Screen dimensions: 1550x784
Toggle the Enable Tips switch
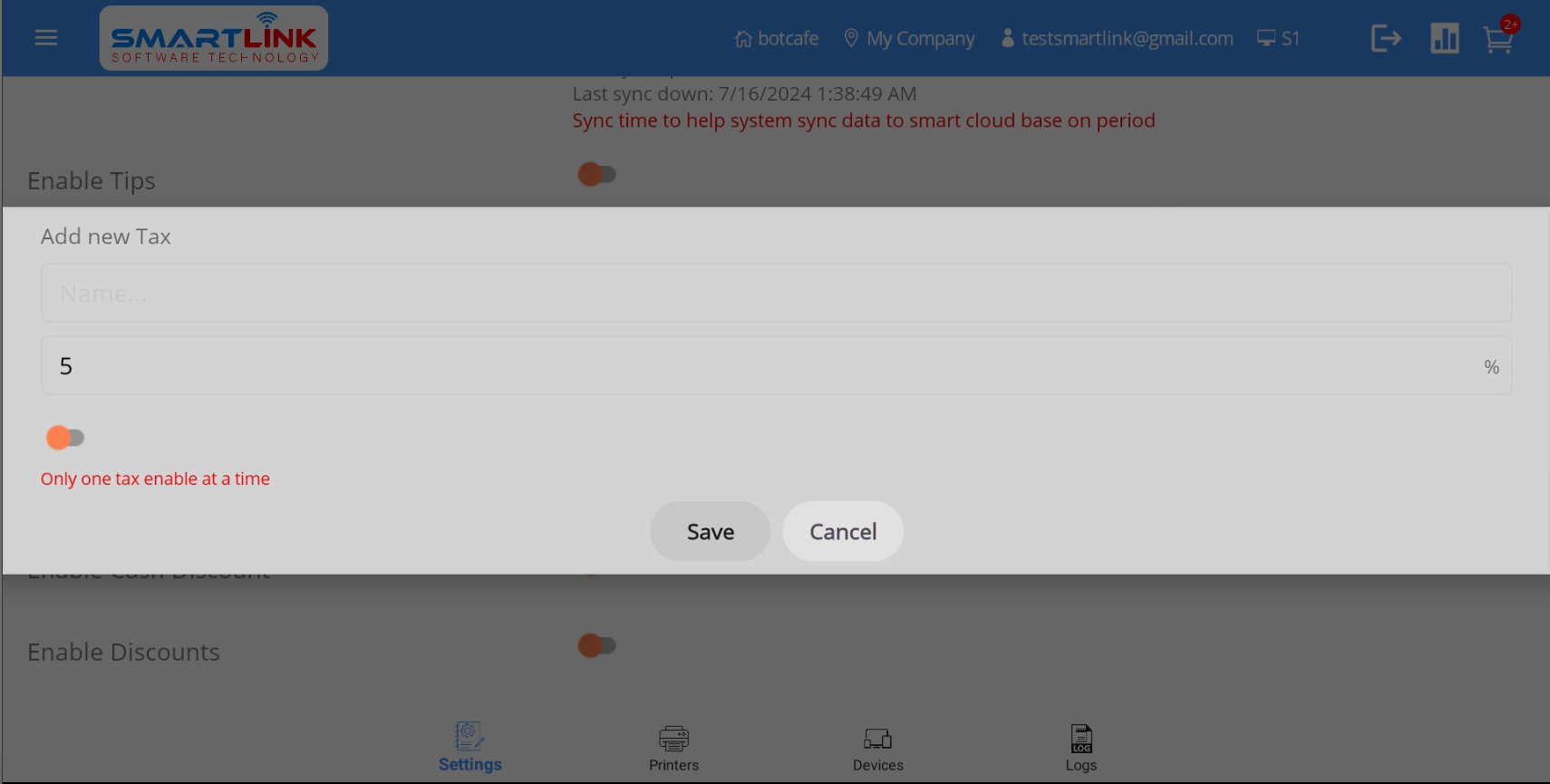point(597,174)
